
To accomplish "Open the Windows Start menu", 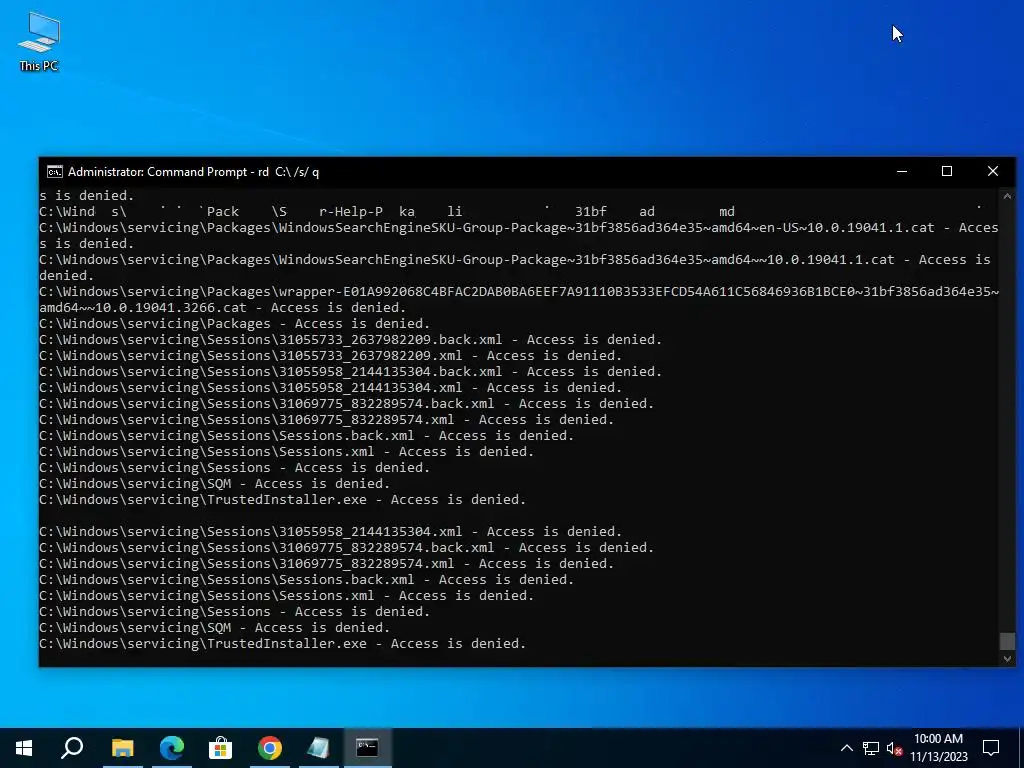I will pyautogui.click(x=24, y=748).
